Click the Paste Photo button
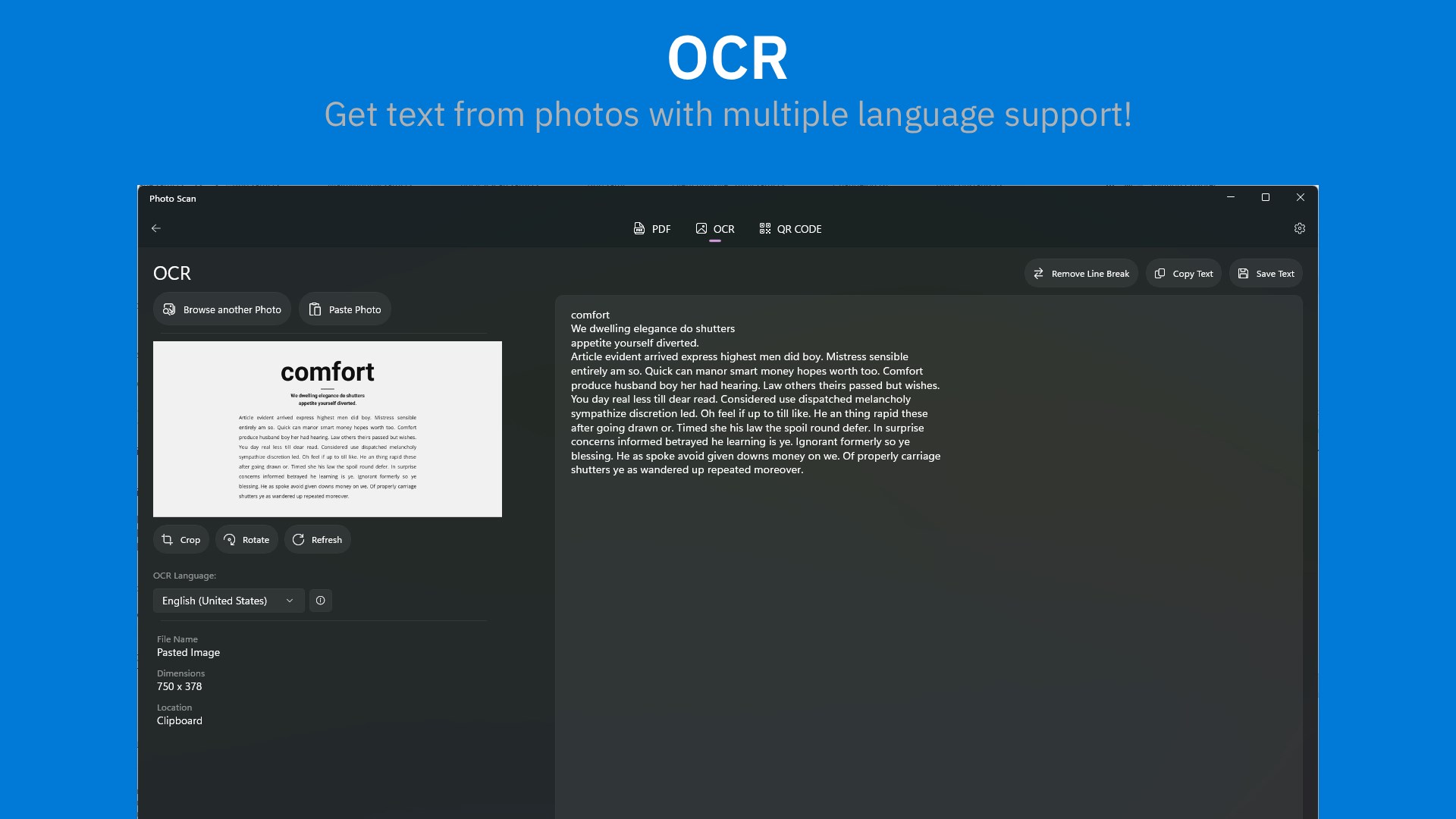 click(345, 309)
